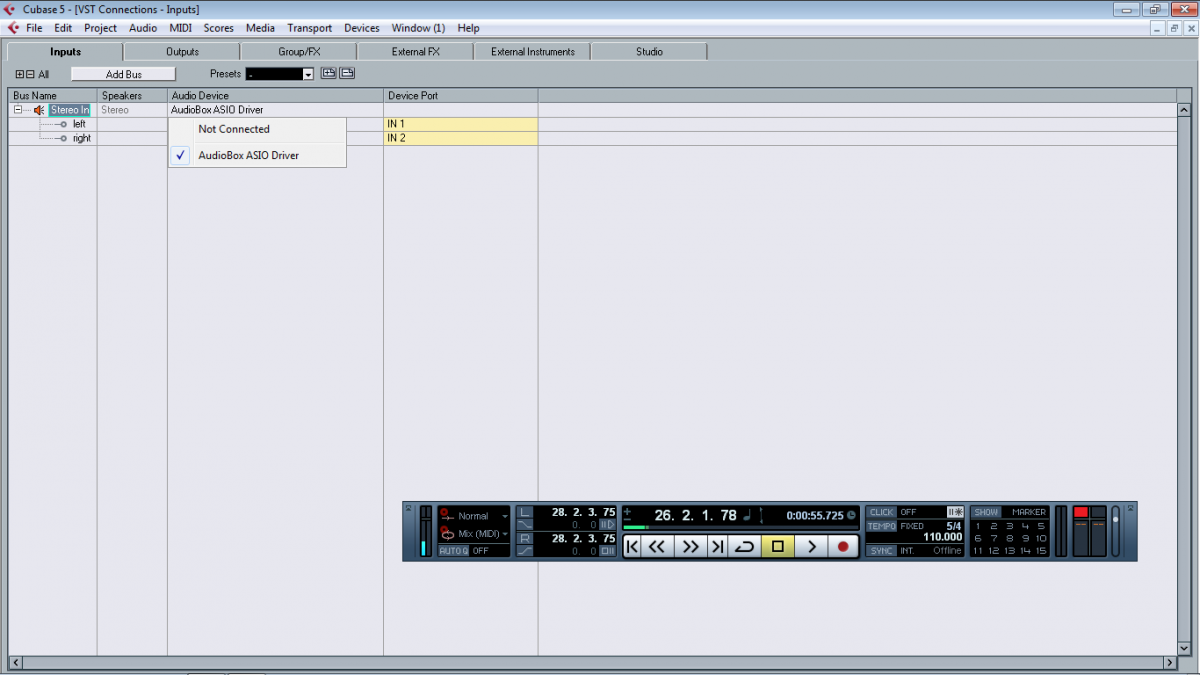Go to next marker or project end
1200x675 pixels.
[718, 547]
